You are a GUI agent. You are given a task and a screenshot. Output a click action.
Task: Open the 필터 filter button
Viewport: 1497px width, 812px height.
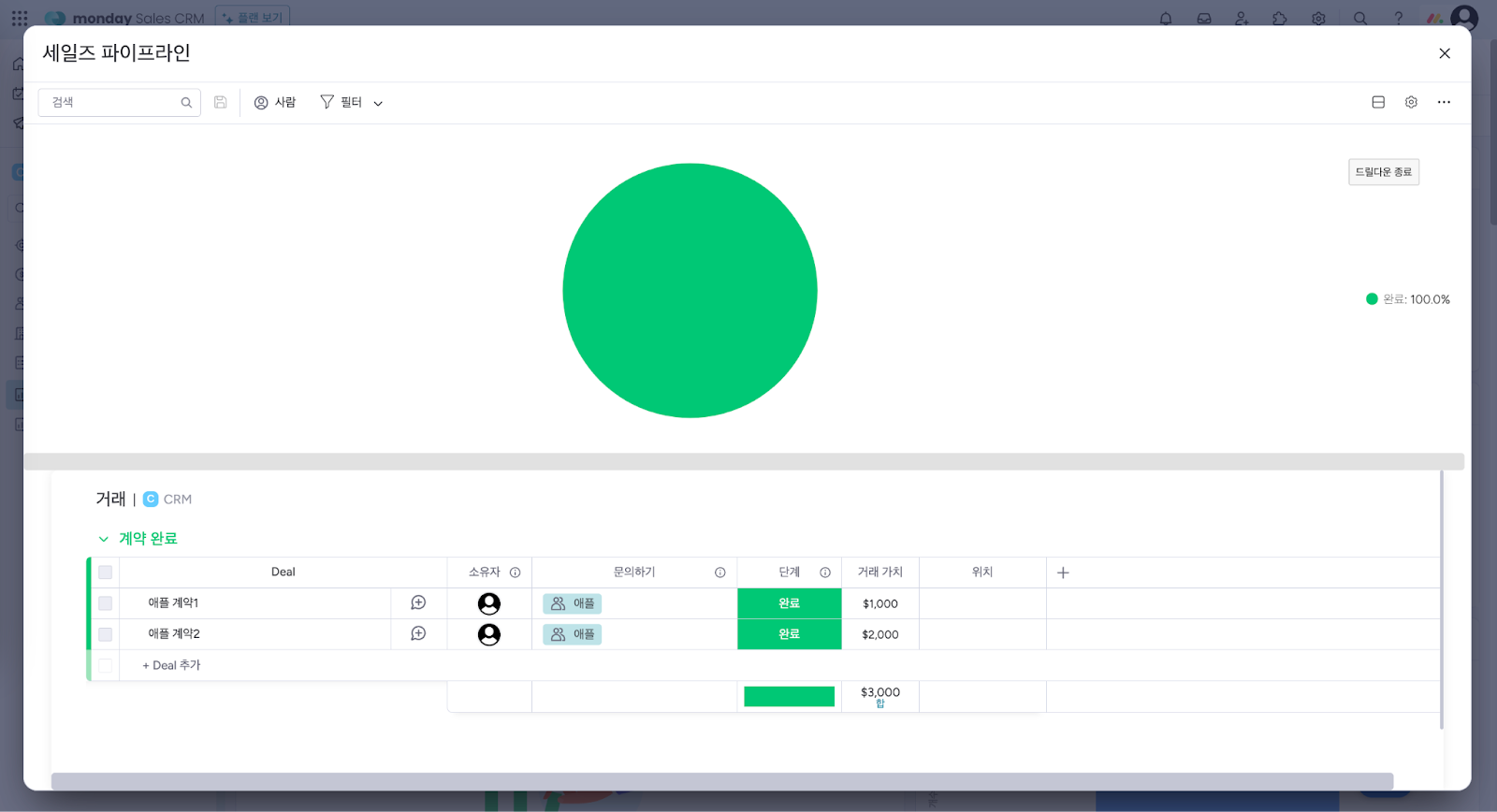click(x=341, y=102)
